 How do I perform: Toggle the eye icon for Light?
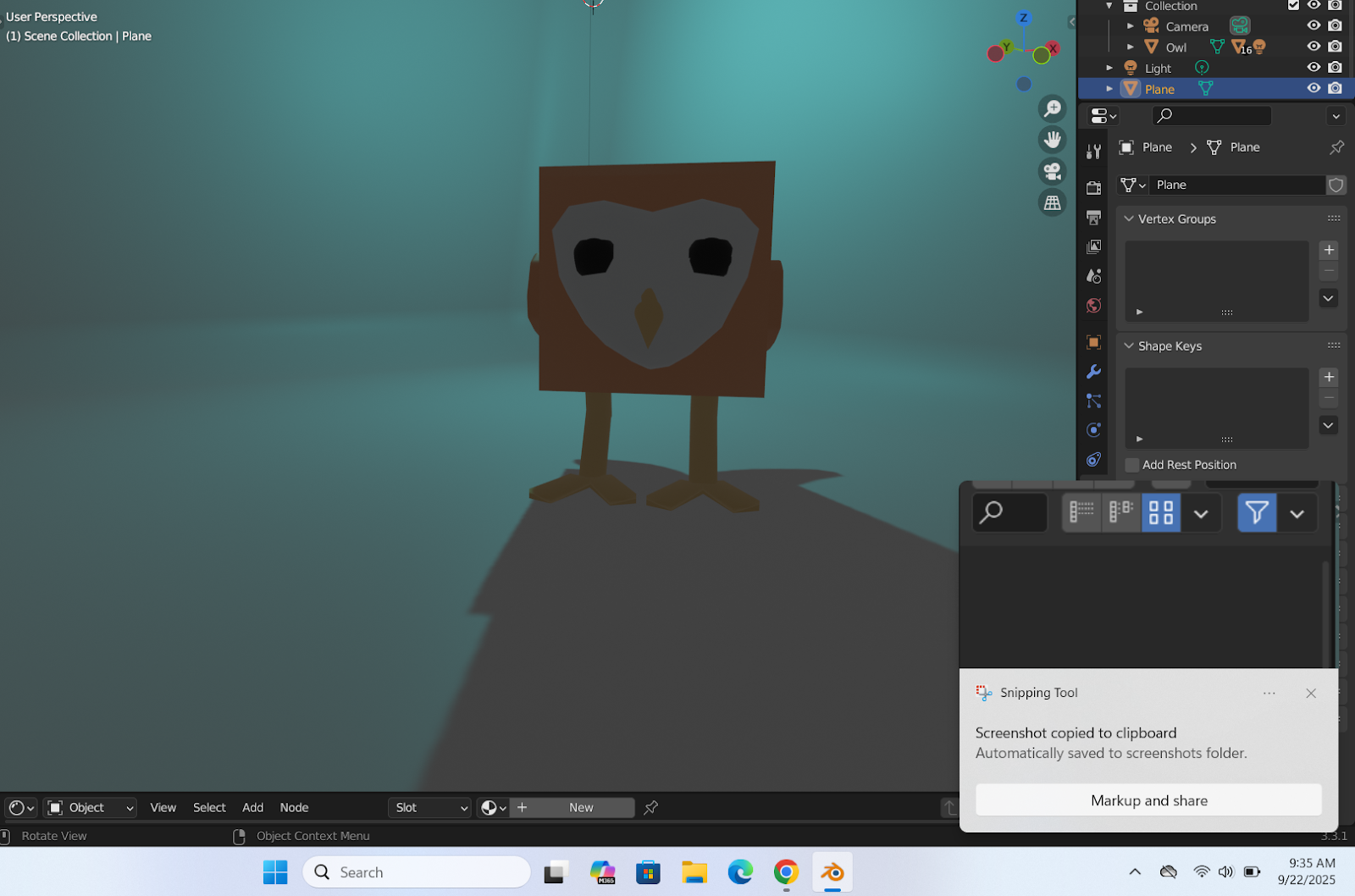click(x=1314, y=68)
